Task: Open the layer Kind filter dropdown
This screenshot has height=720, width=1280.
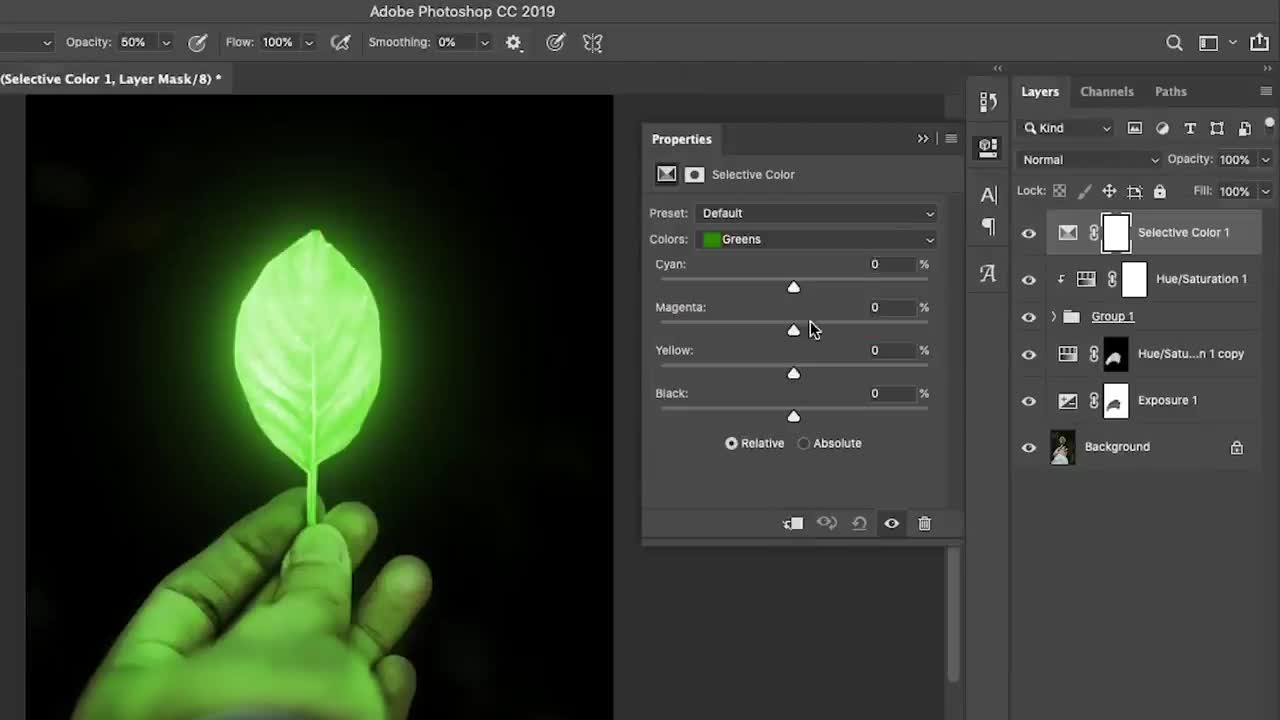Action: coord(1067,128)
